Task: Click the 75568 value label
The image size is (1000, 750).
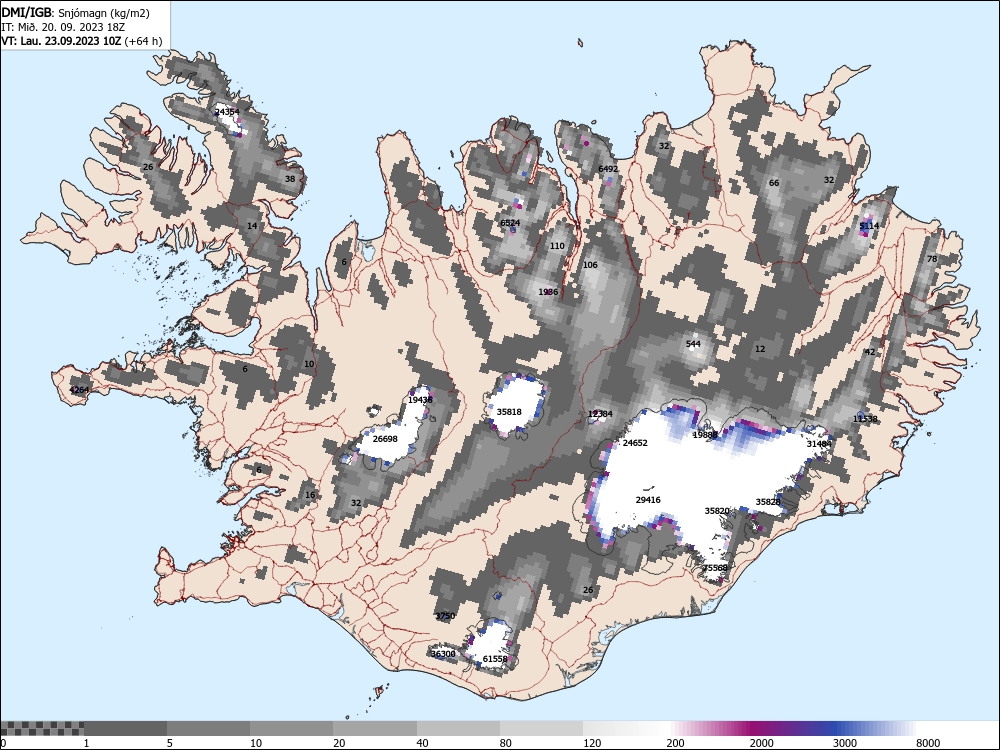Action: coord(715,568)
